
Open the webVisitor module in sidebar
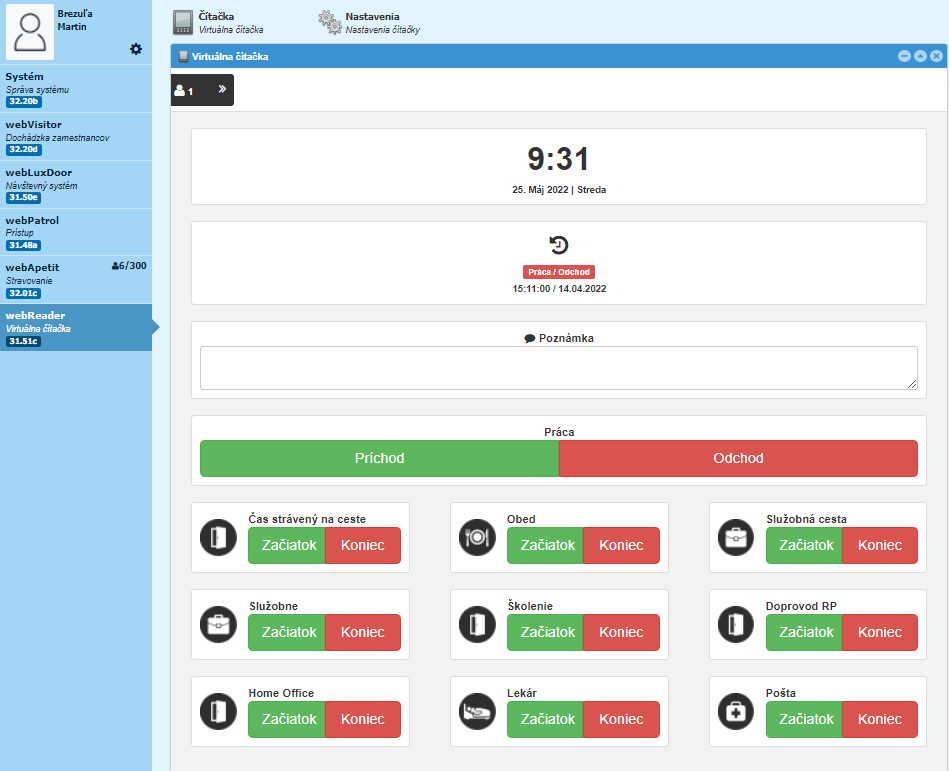pos(76,136)
